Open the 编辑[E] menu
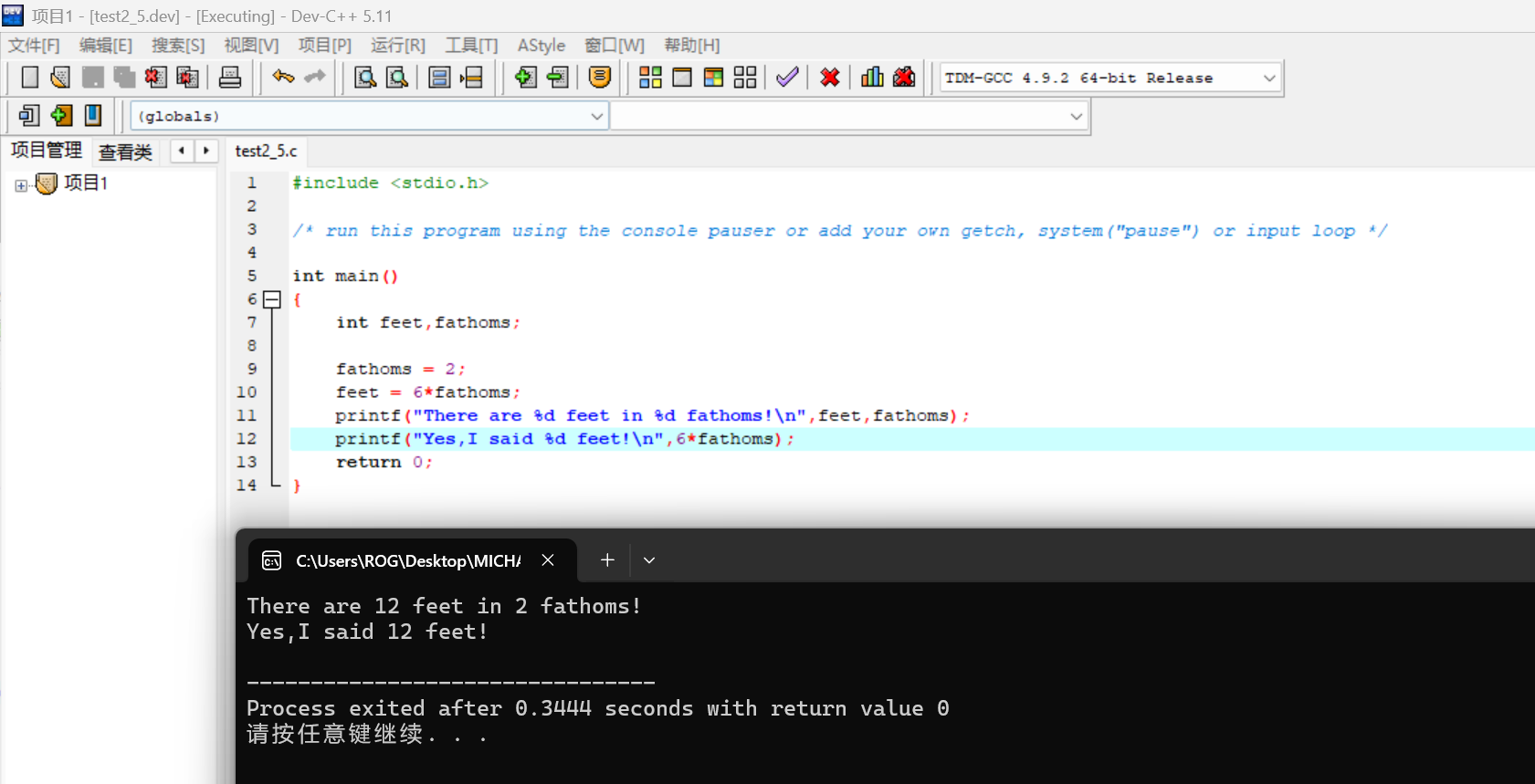 pos(106,46)
